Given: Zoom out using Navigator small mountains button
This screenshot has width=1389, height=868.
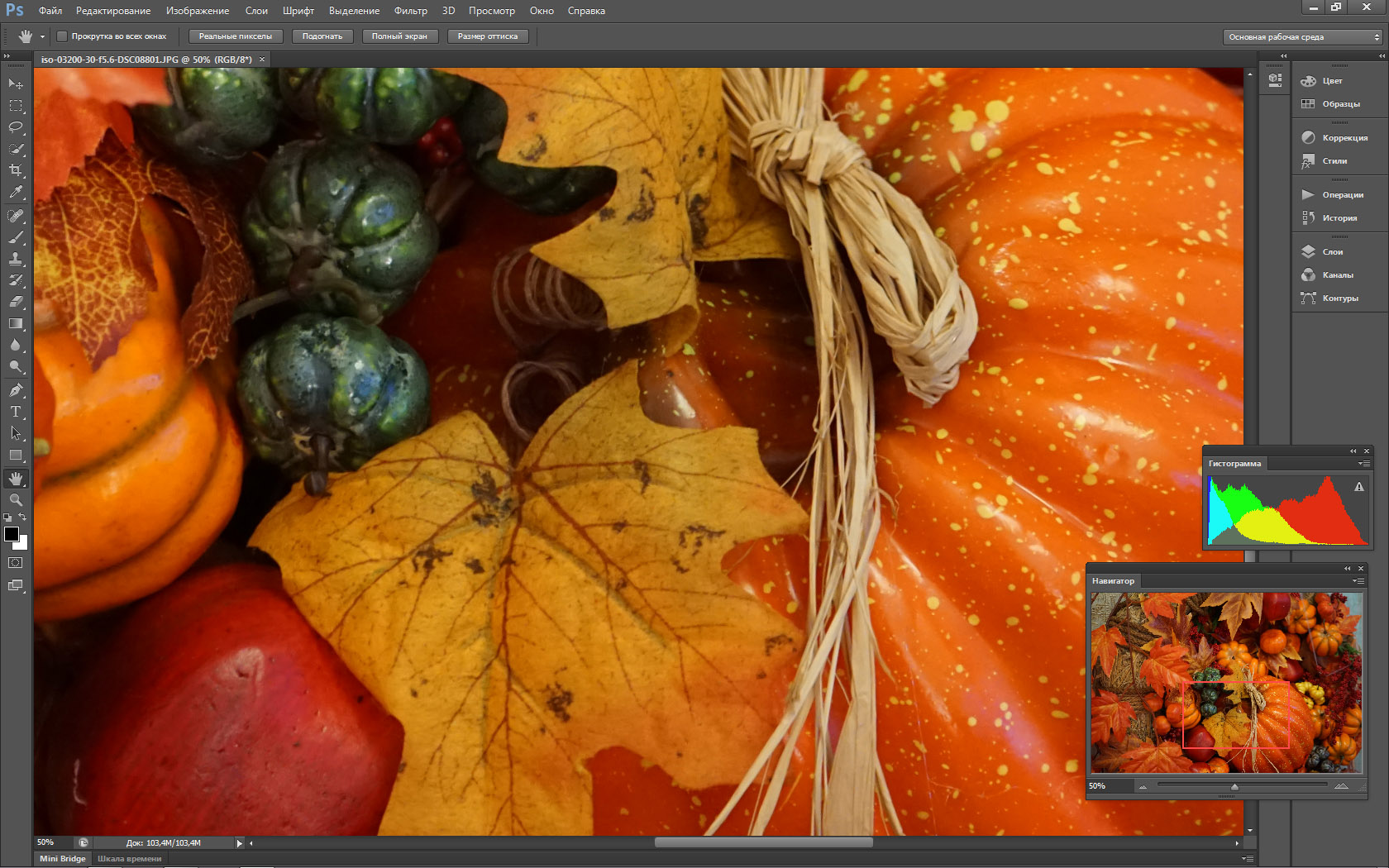Looking at the screenshot, I should 1143,786.
